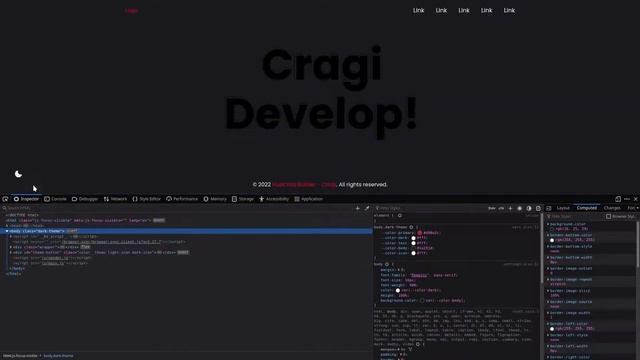Focus the Computed panel filter styles field

576,216
